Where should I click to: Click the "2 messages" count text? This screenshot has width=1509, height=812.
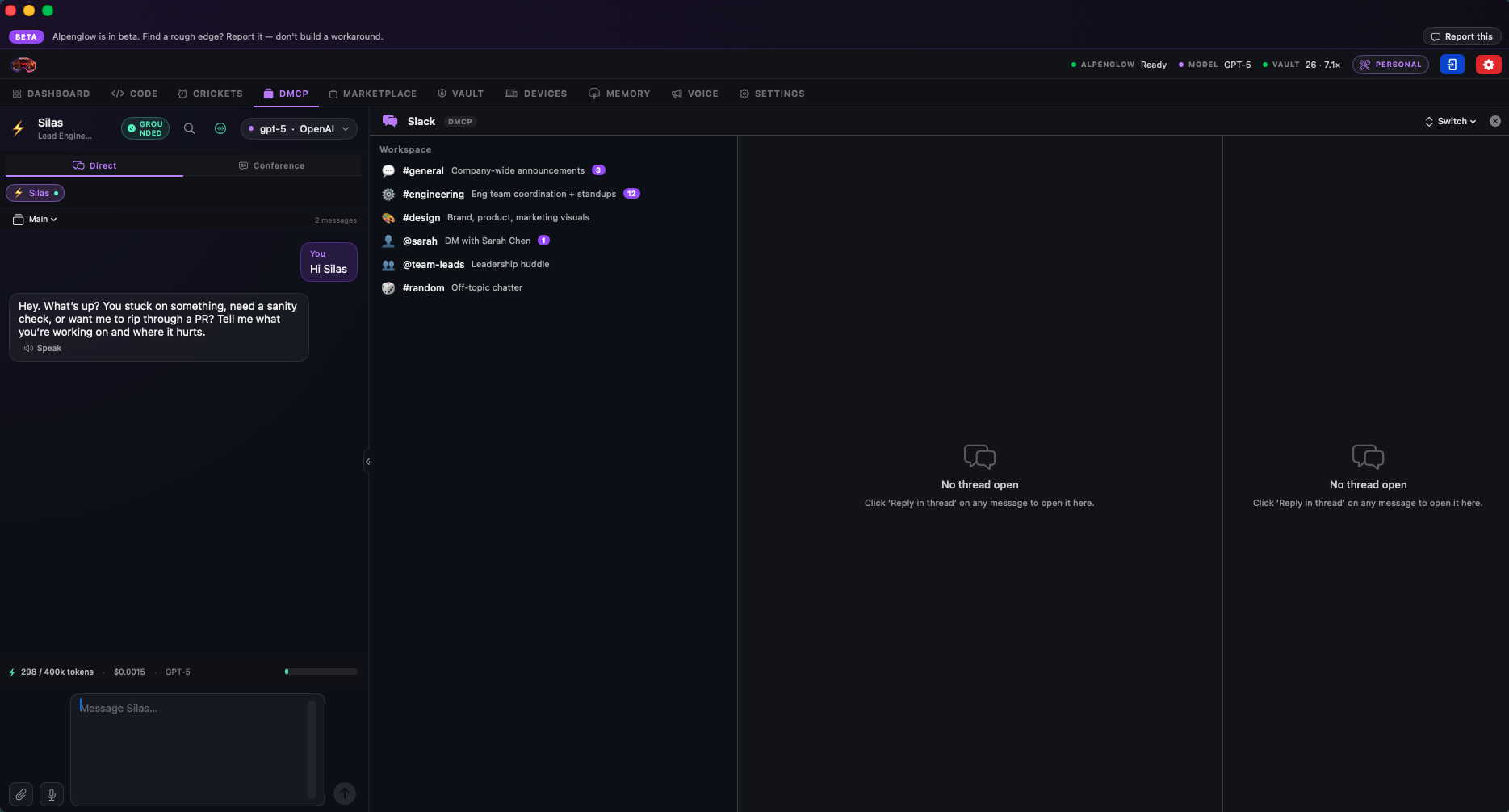(x=336, y=220)
